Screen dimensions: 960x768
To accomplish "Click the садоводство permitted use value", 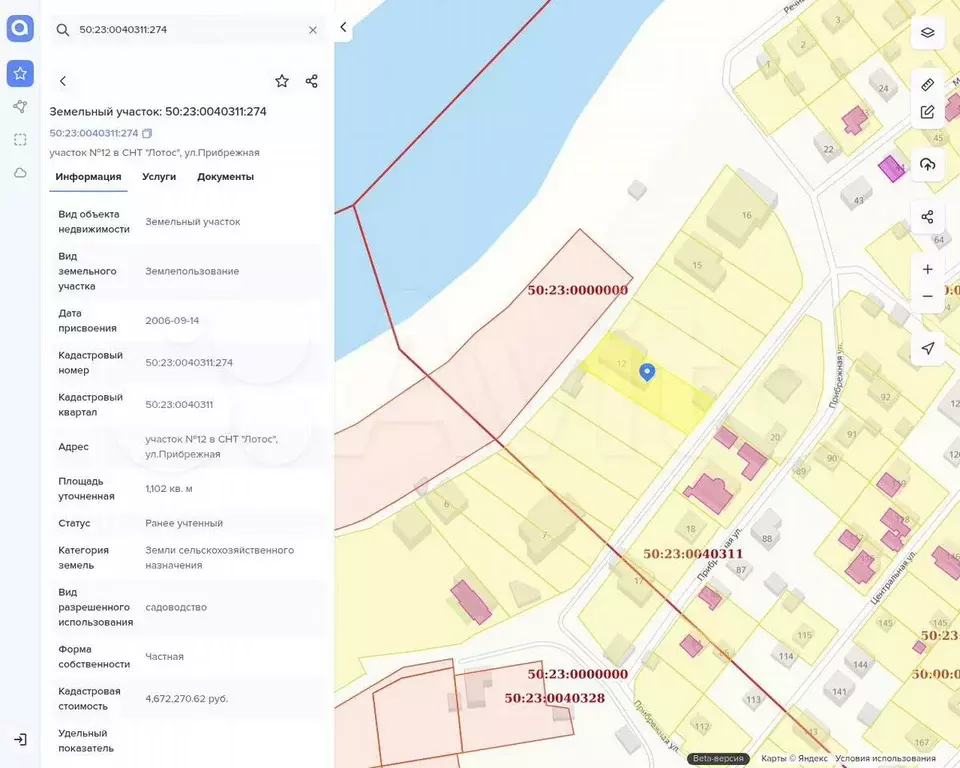I will (176, 608).
